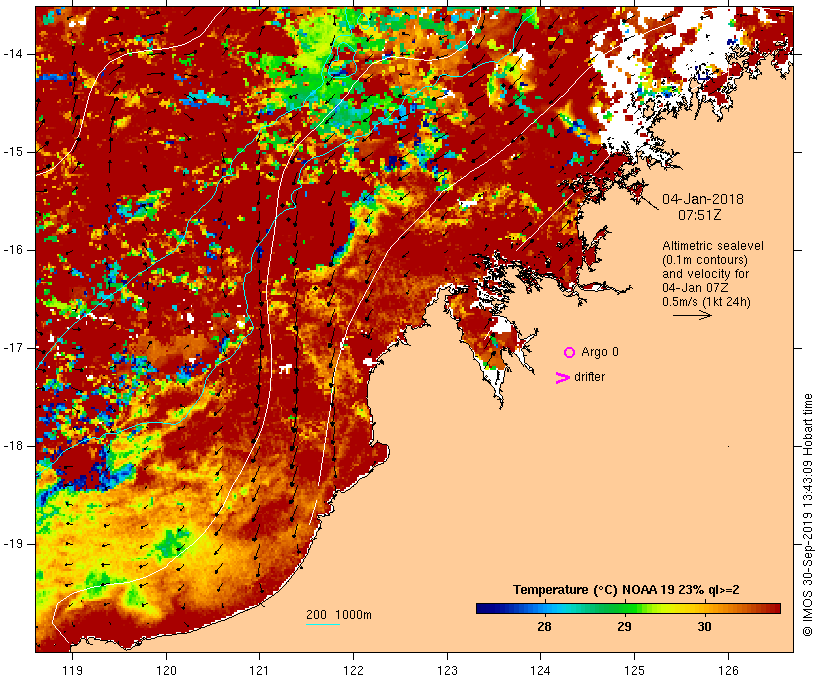Click the 125 longitude axis label
Viewport: 820px width, 680px height.
635,670
